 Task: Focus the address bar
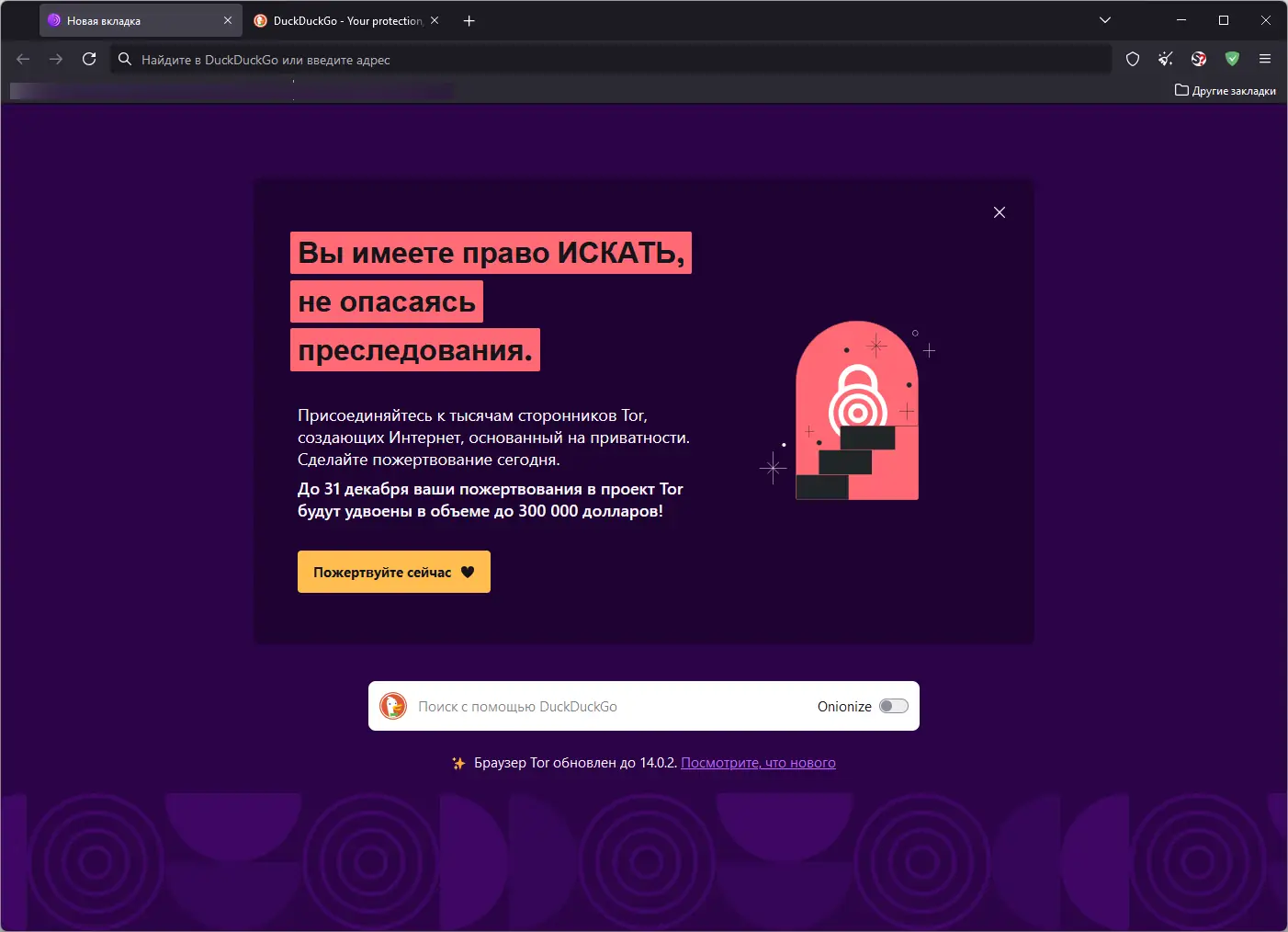tap(611, 60)
